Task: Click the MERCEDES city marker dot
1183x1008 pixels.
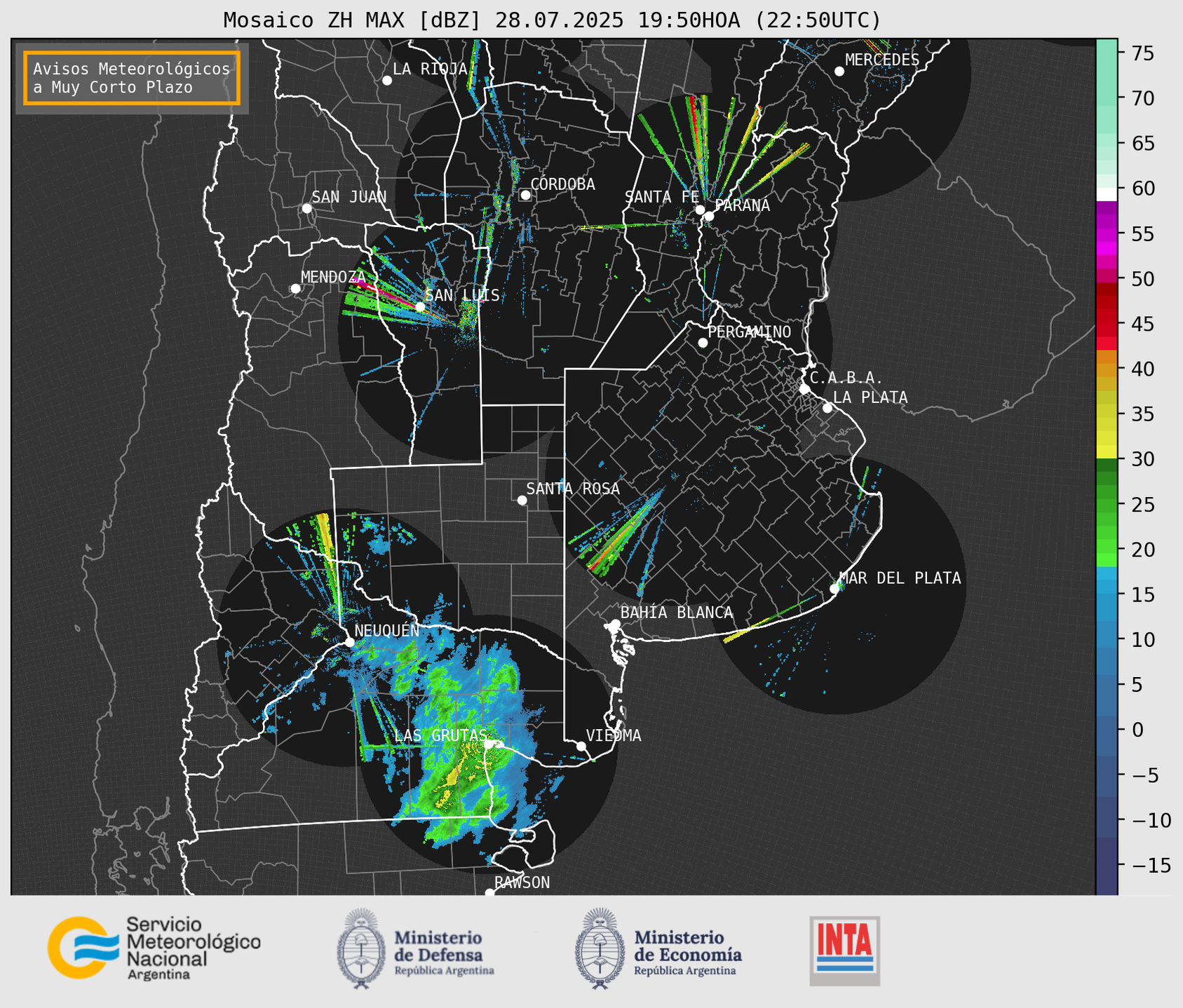Action: click(839, 71)
